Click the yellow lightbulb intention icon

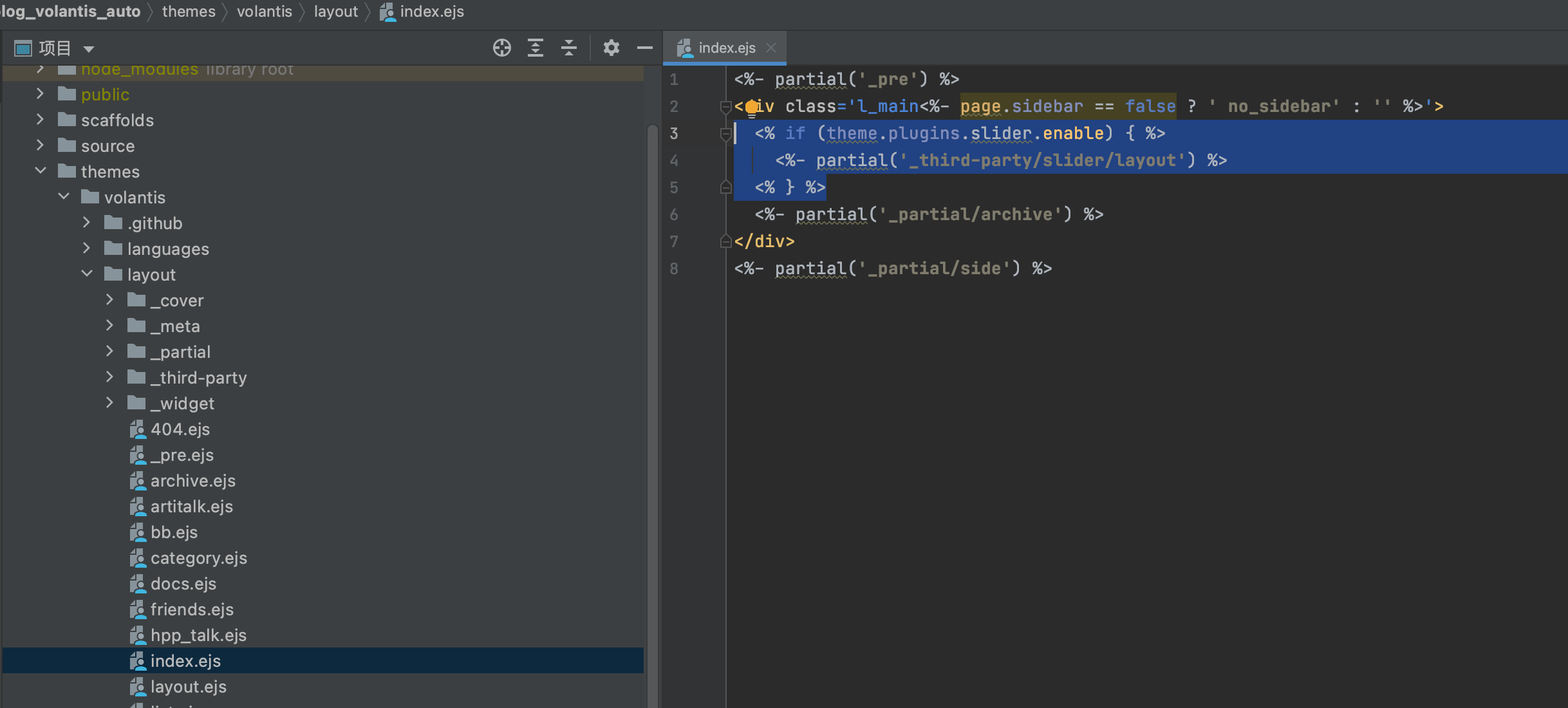tap(751, 107)
